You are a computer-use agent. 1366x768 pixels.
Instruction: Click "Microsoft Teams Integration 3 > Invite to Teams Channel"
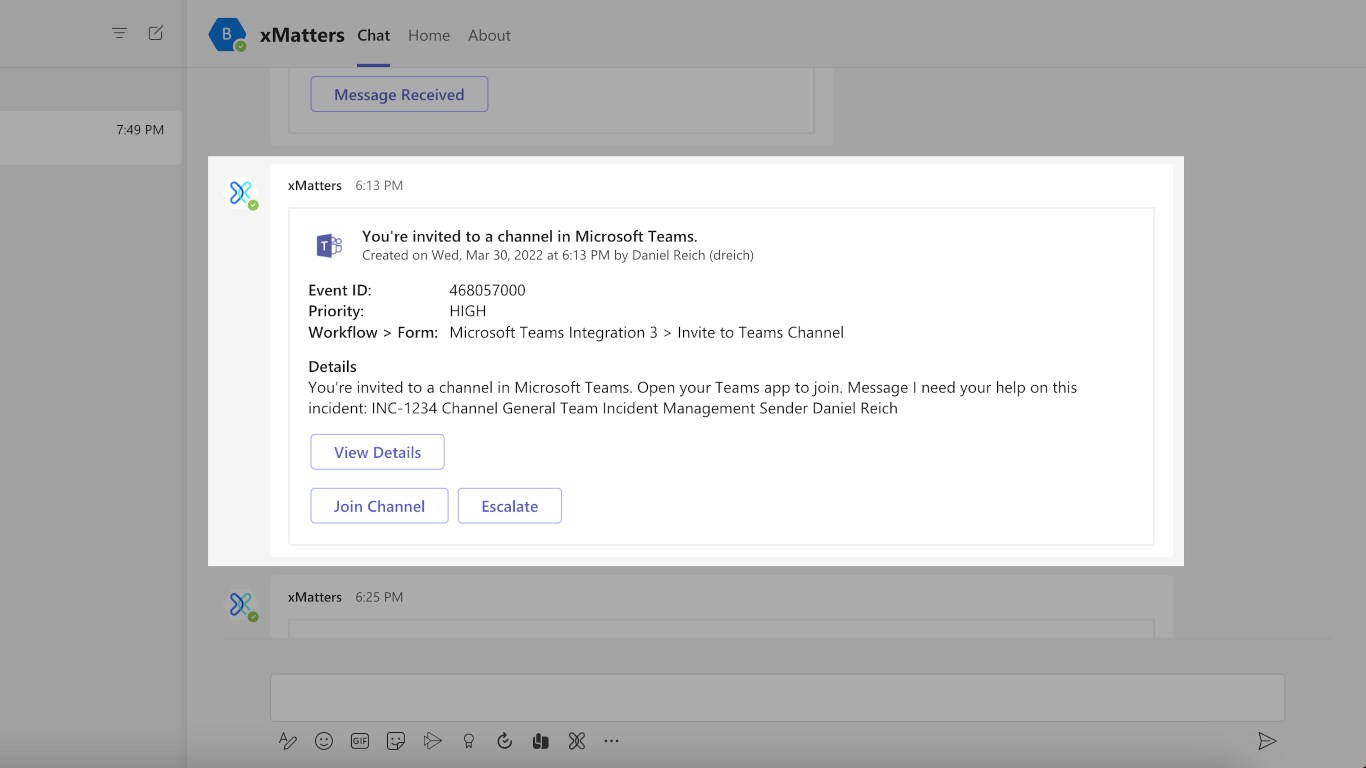coord(647,332)
